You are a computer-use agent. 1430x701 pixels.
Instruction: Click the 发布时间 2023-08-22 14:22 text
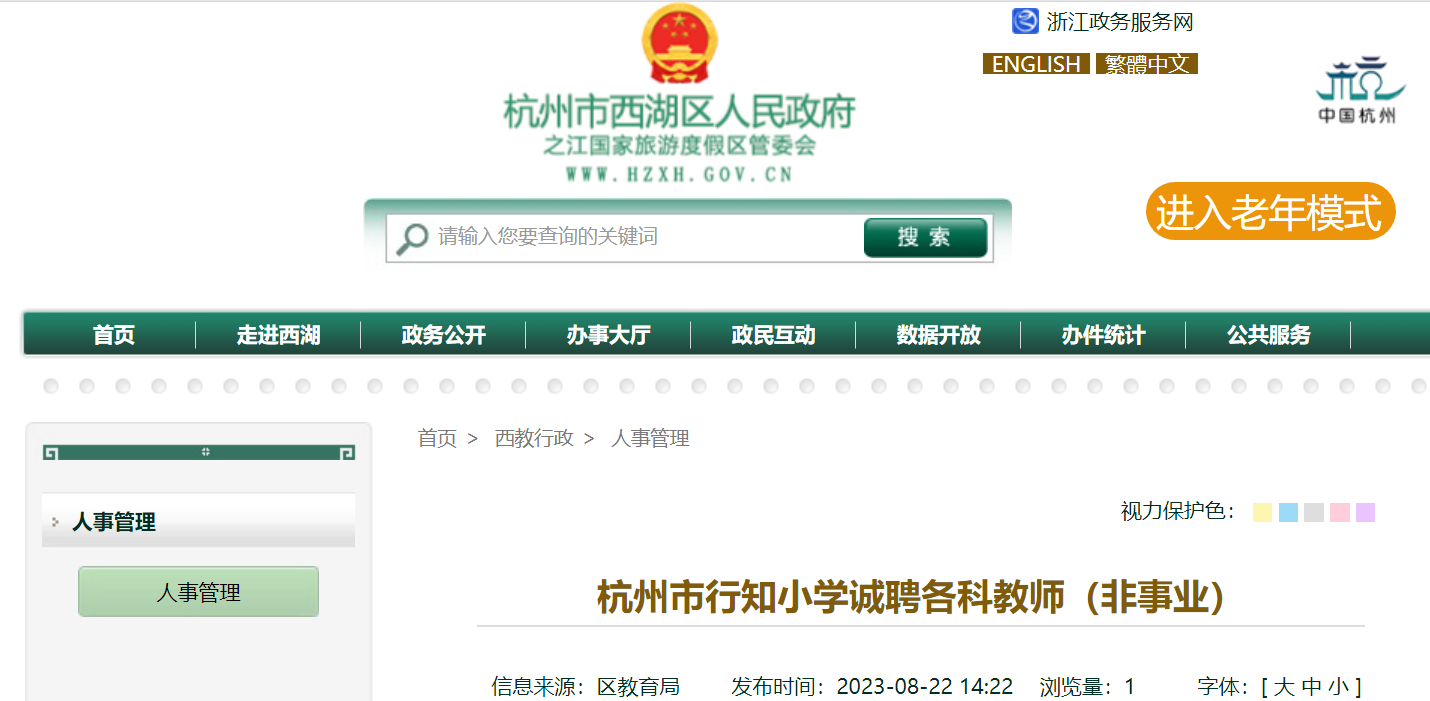coord(872,687)
